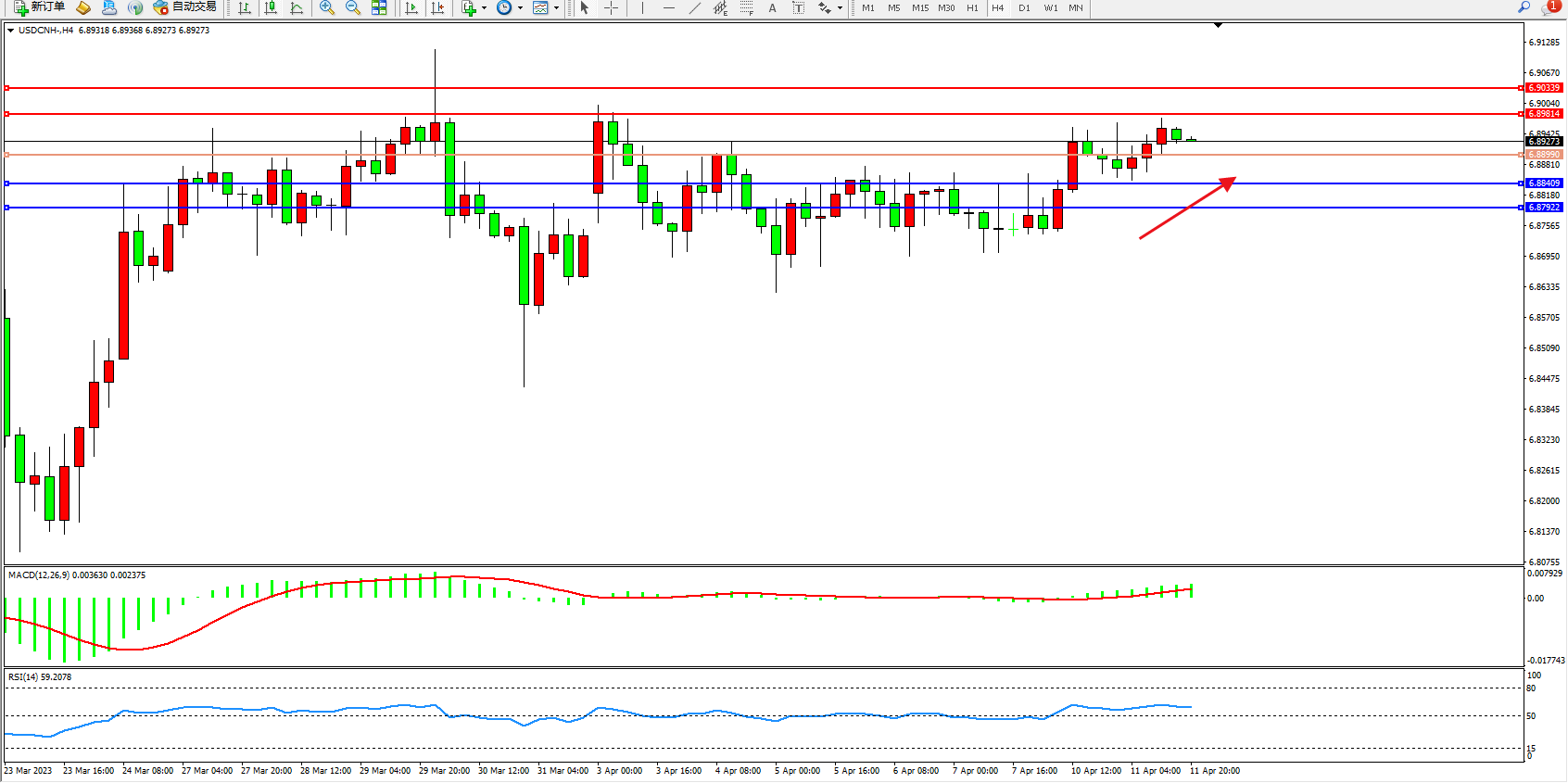The height and width of the screenshot is (783, 1568).
Task: Select the text label 'A' tool
Action: tap(772, 7)
